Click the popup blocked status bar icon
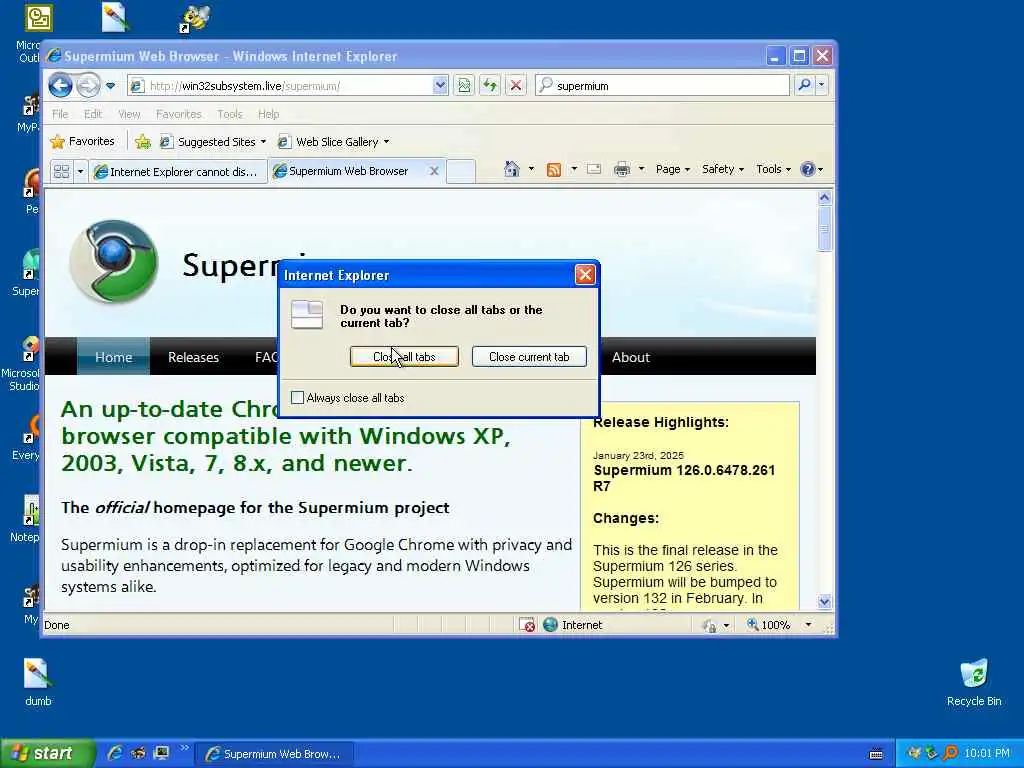 (x=527, y=625)
